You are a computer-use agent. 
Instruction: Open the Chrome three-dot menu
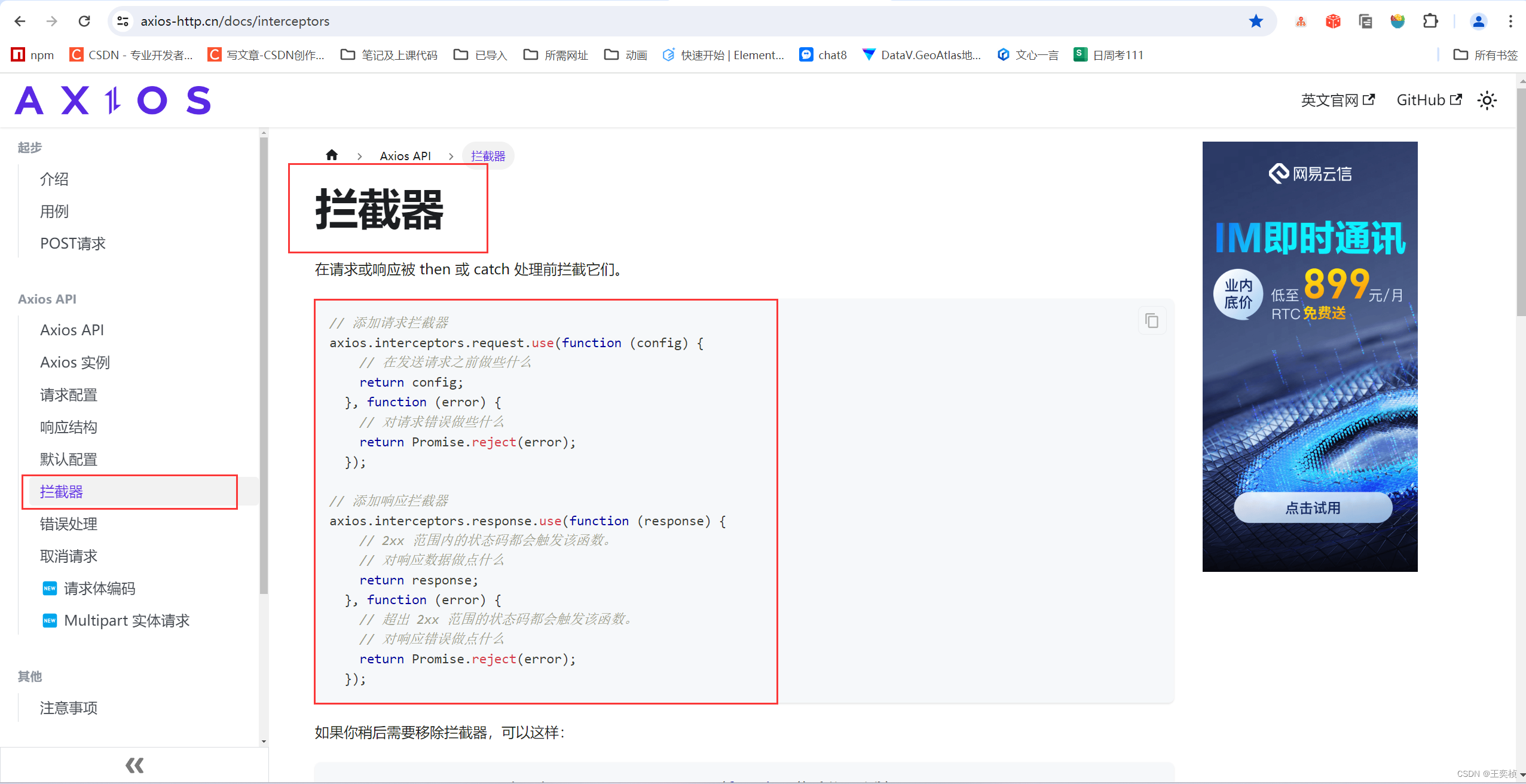point(1511,21)
